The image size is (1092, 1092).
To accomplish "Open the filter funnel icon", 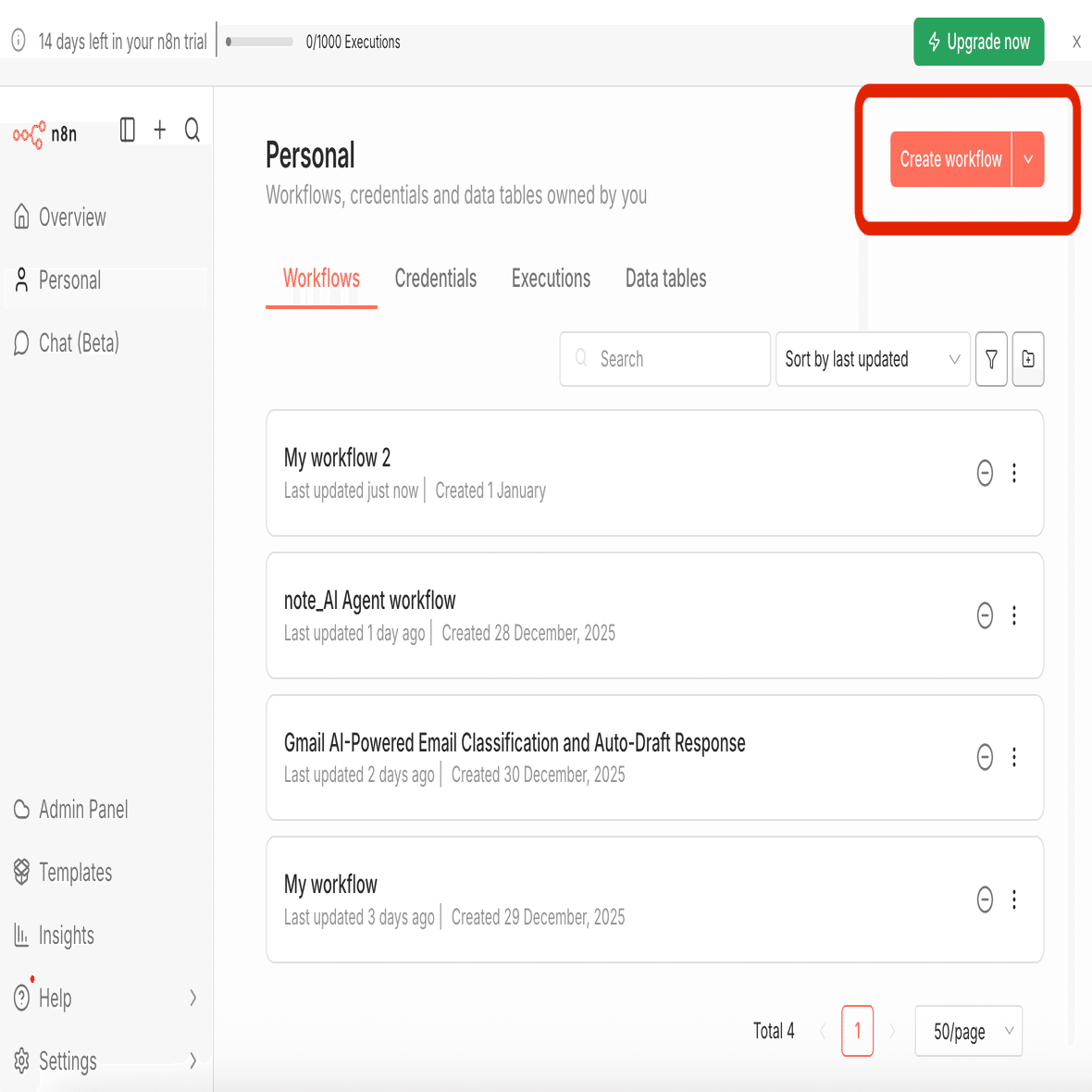I will 991,359.
